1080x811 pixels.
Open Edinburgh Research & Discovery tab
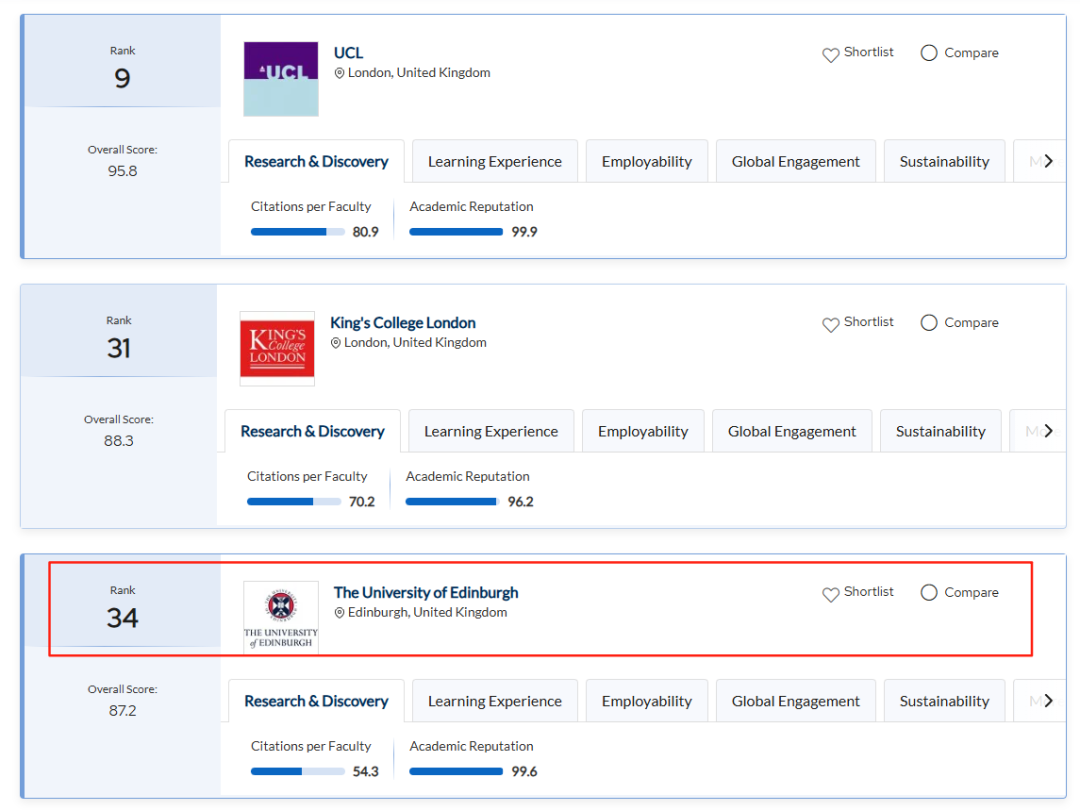coord(316,701)
